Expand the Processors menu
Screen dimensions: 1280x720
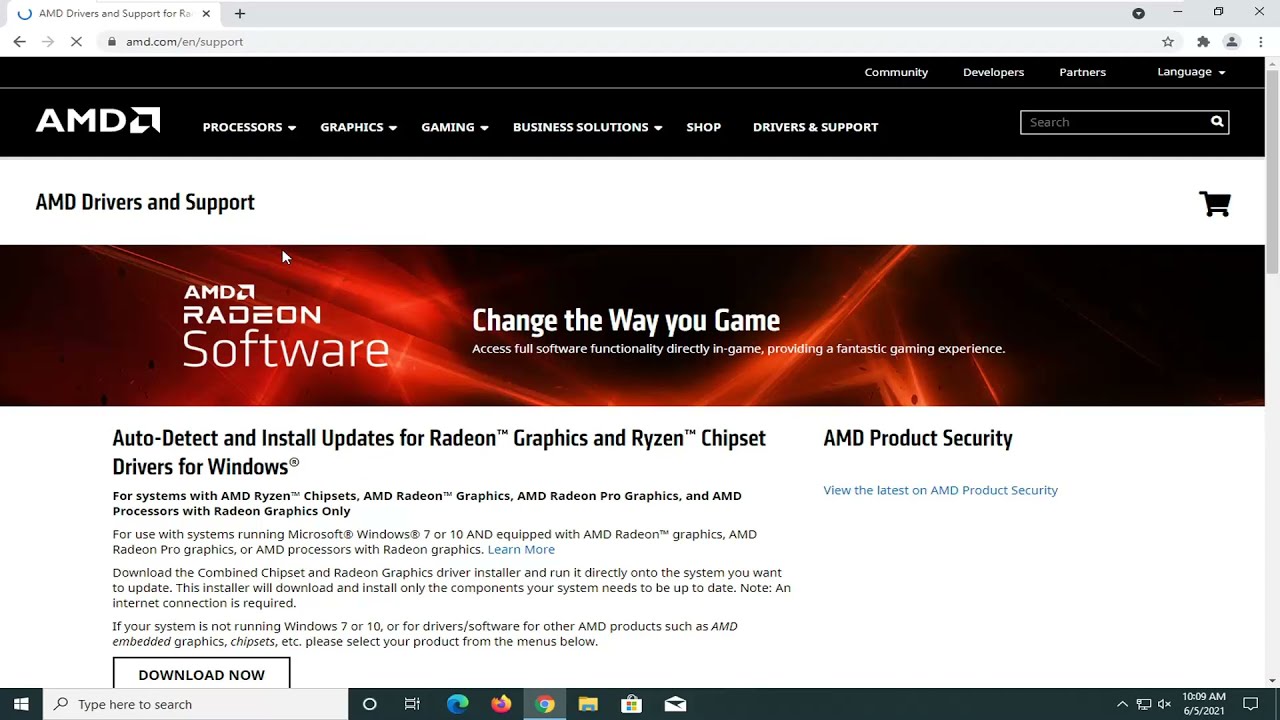(249, 127)
